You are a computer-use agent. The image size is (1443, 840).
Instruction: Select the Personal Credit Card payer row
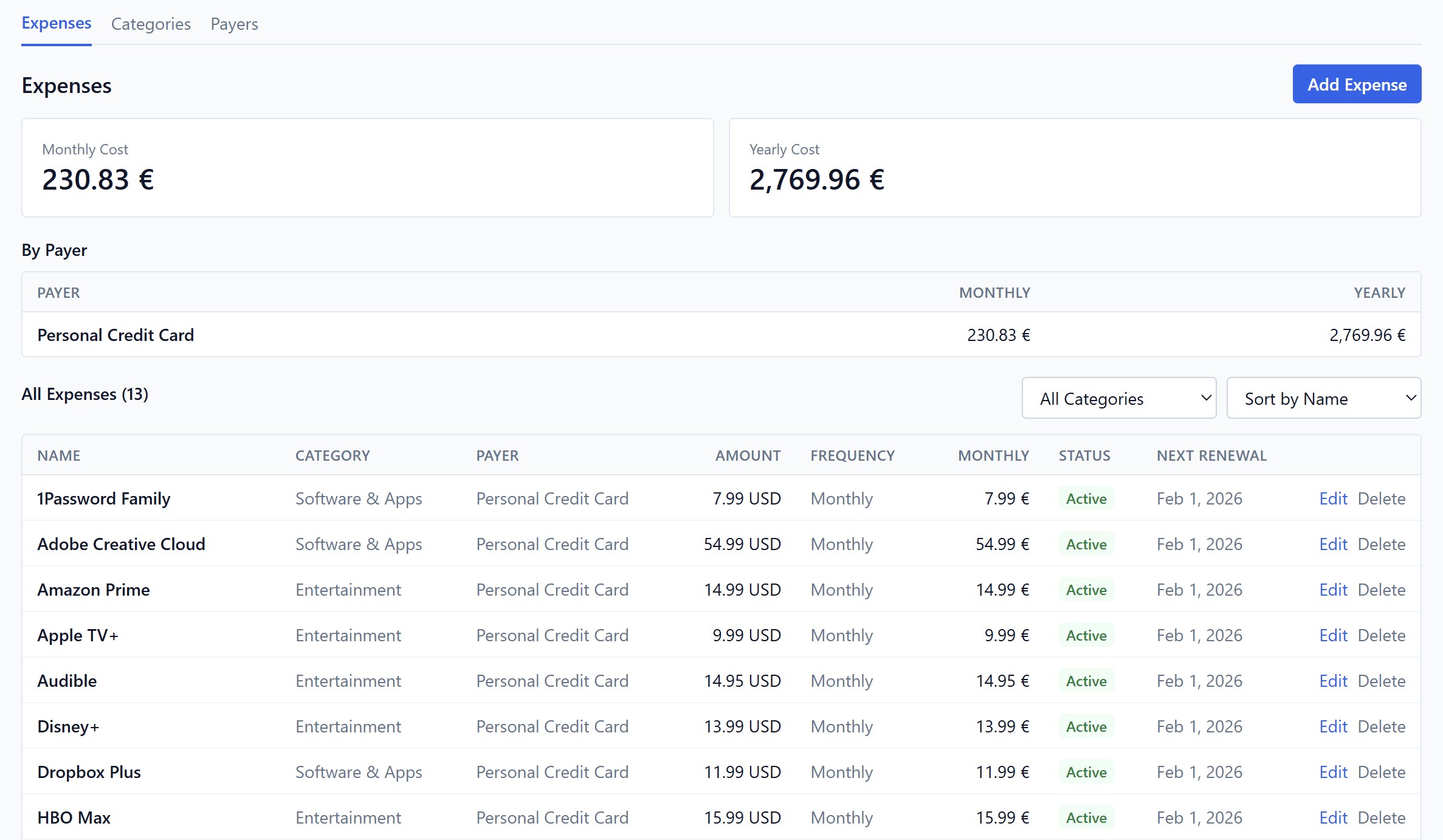115,335
